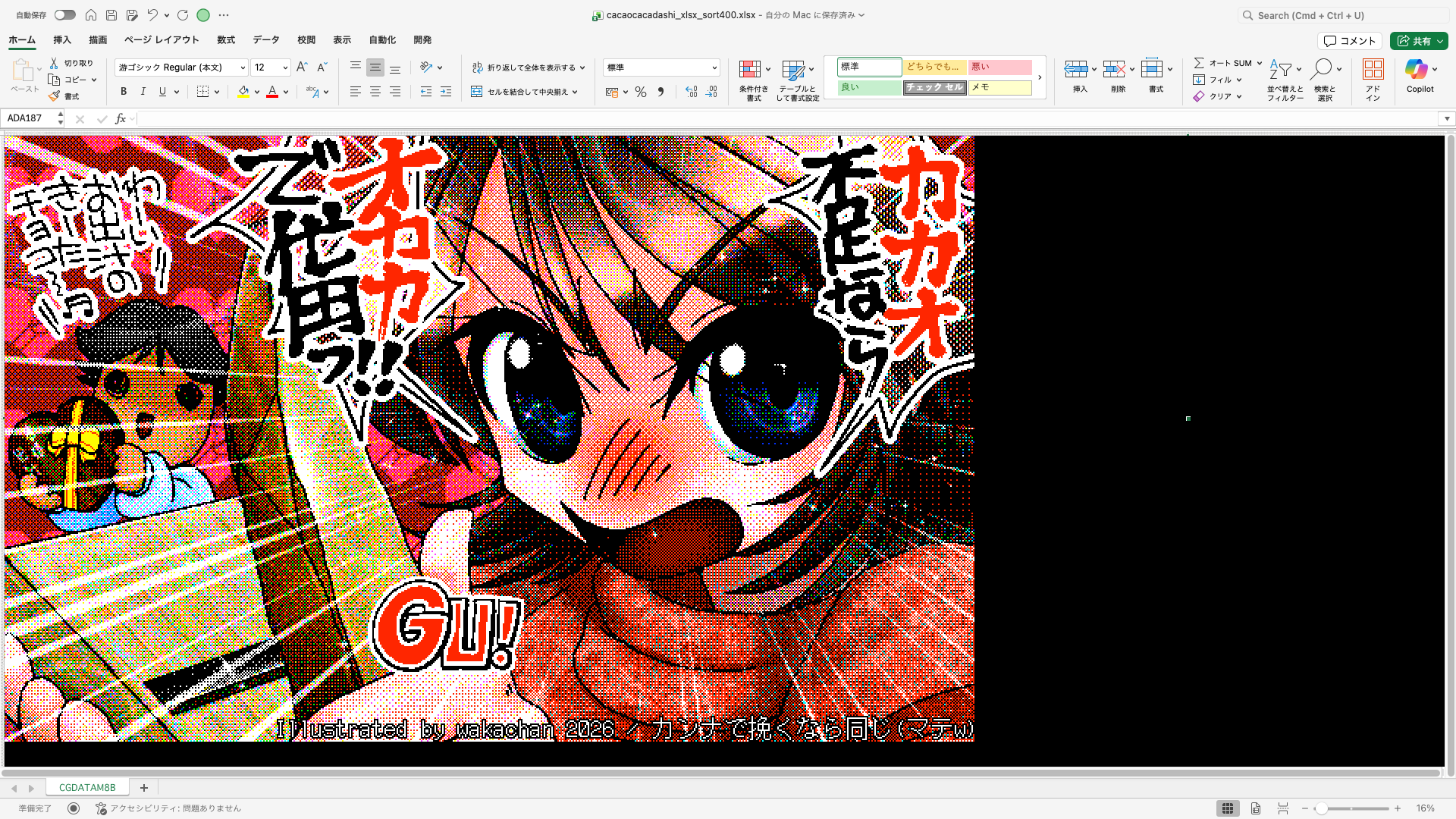Toggle the 自動保存 AutoSave switch
The height and width of the screenshot is (819, 1456).
tap(64, 14)
